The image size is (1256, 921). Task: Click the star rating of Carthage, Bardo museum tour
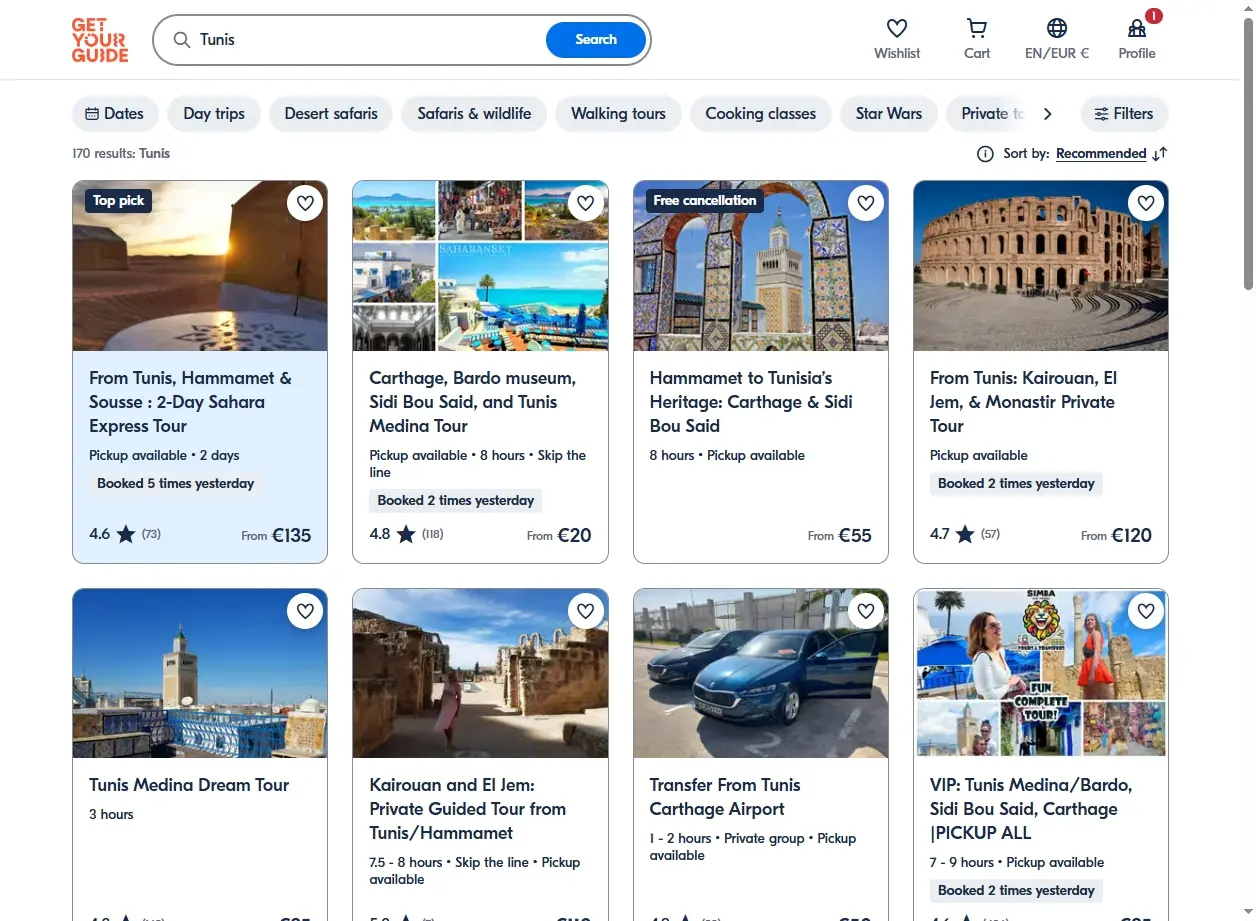pos(406,534)
